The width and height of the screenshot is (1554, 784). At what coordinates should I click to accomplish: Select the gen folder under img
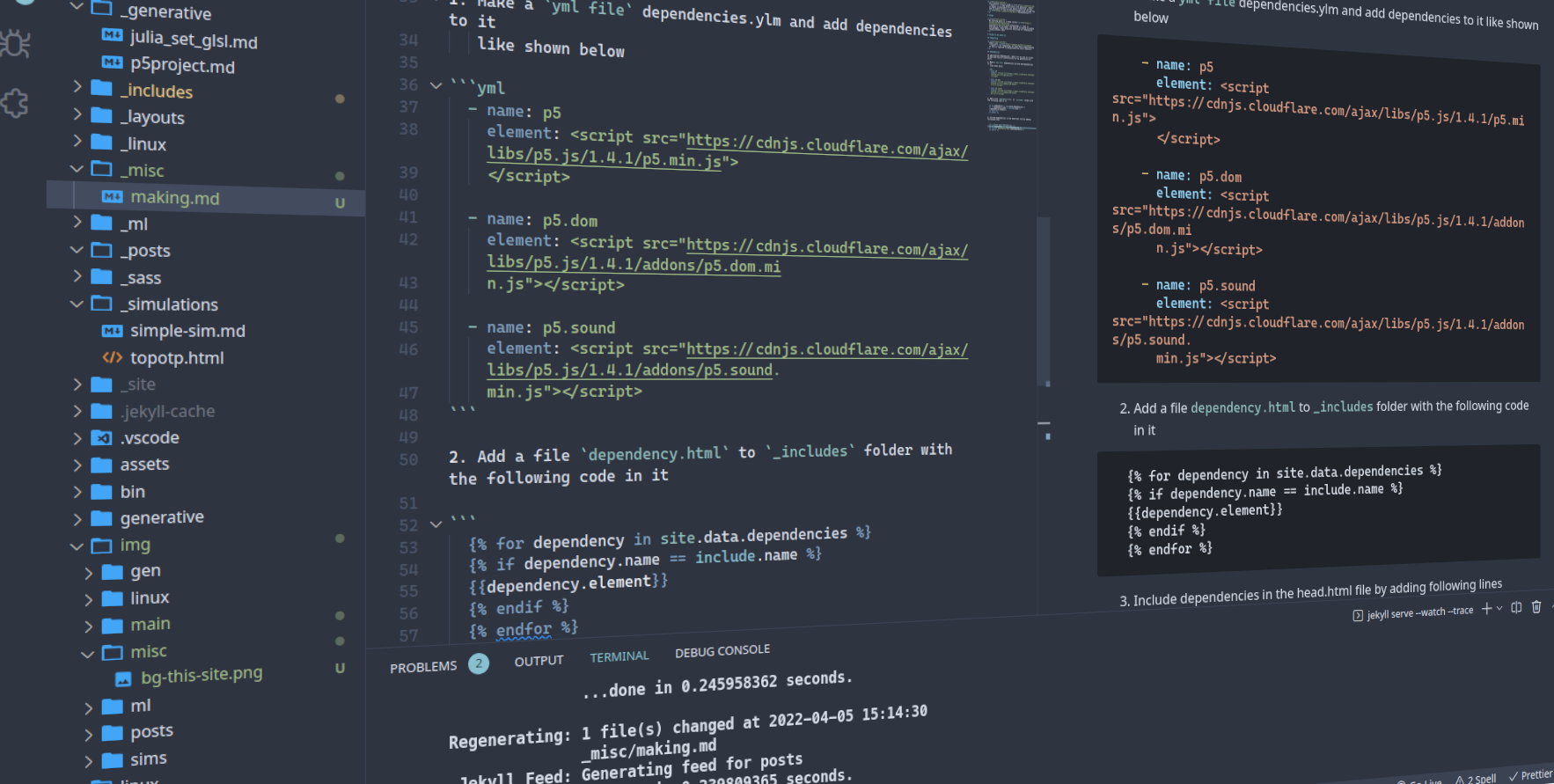click(206, 571)
